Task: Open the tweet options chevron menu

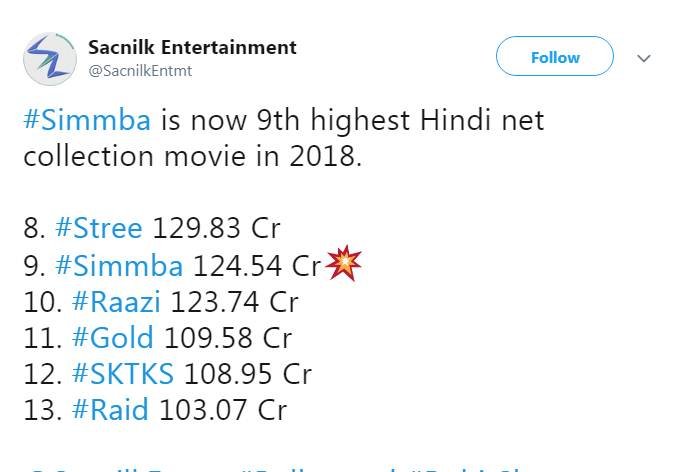Action: [x=644, y=58]
